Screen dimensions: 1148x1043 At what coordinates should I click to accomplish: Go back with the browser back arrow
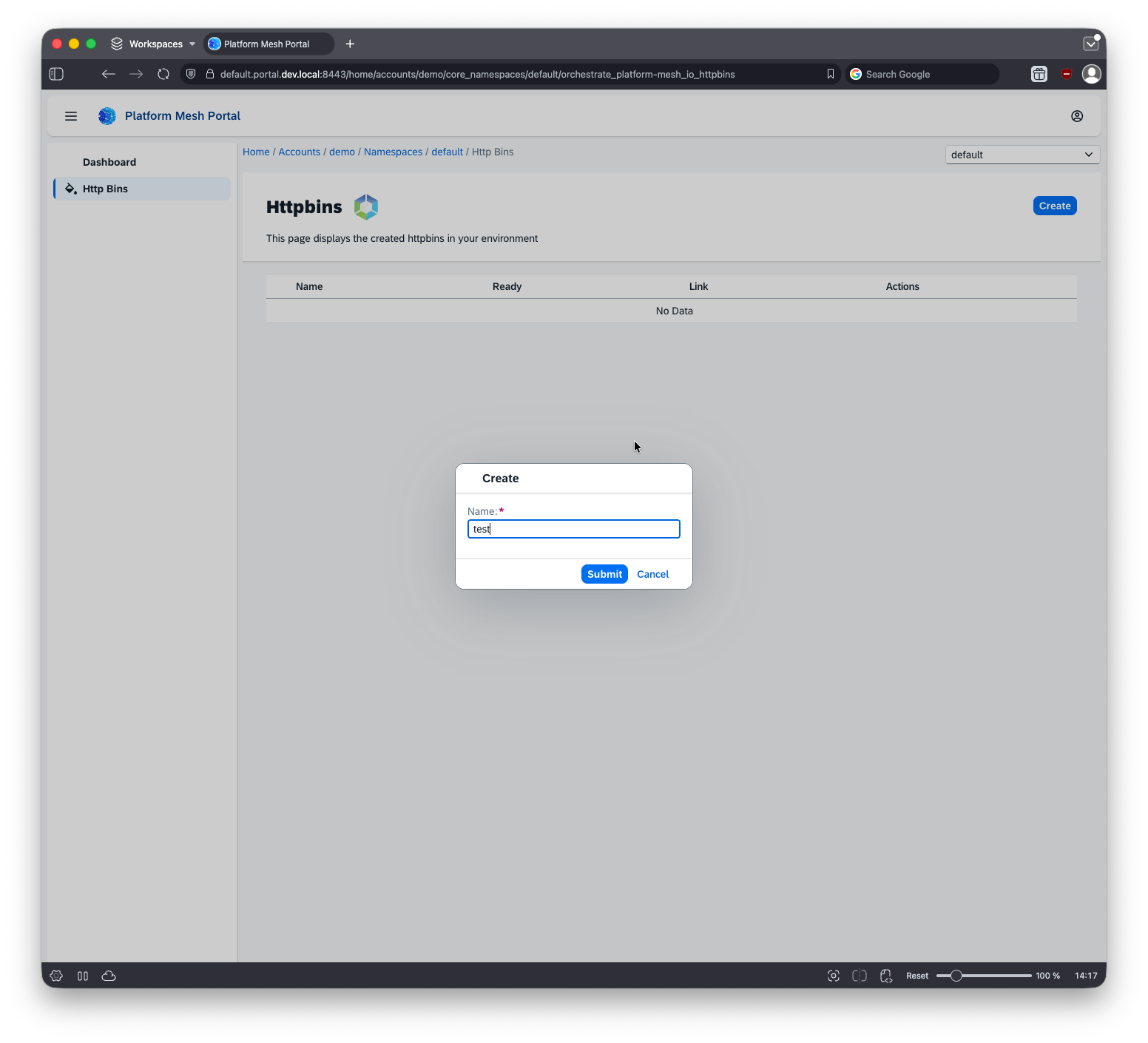coord(109,74)
